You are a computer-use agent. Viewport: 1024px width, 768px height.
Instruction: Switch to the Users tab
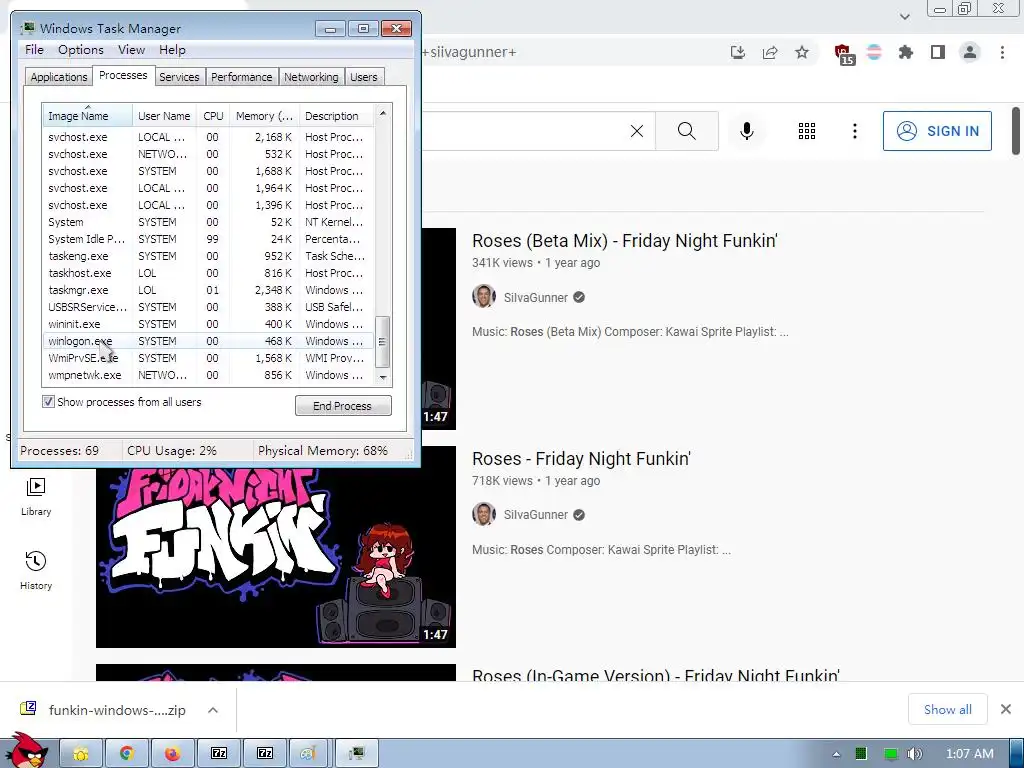pyautogui.click(x=363, y=77)
